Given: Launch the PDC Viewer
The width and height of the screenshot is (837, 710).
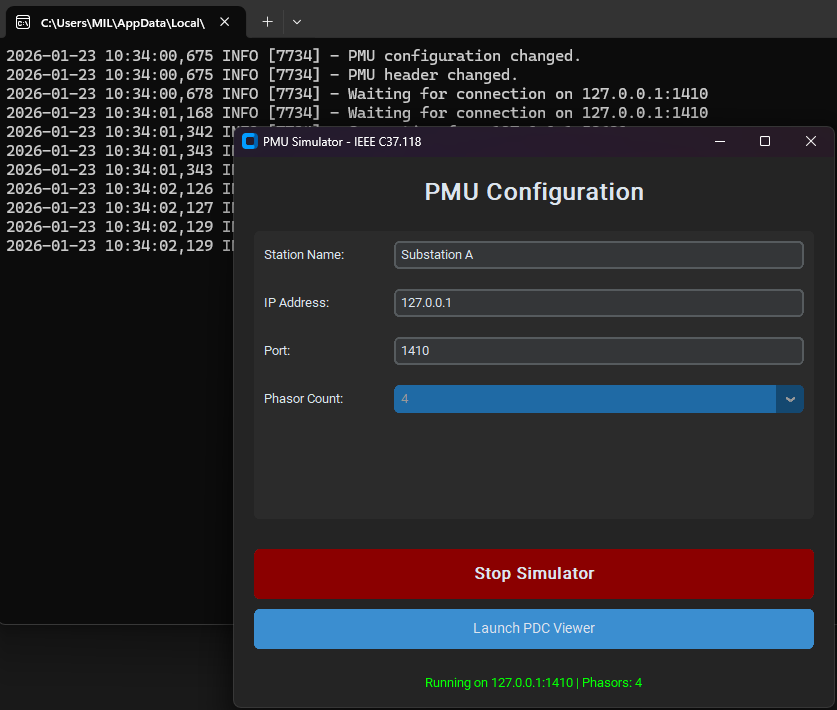Looking at the screenshot, I should 533,629.
